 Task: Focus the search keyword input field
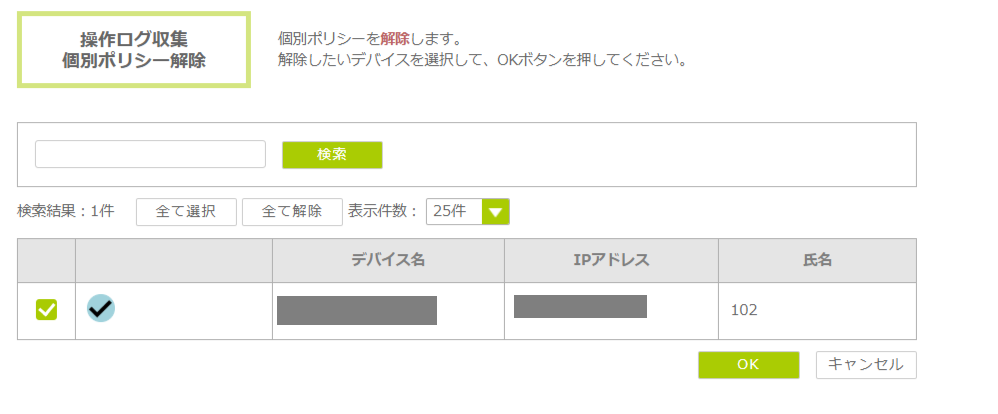tap(150, 154)
